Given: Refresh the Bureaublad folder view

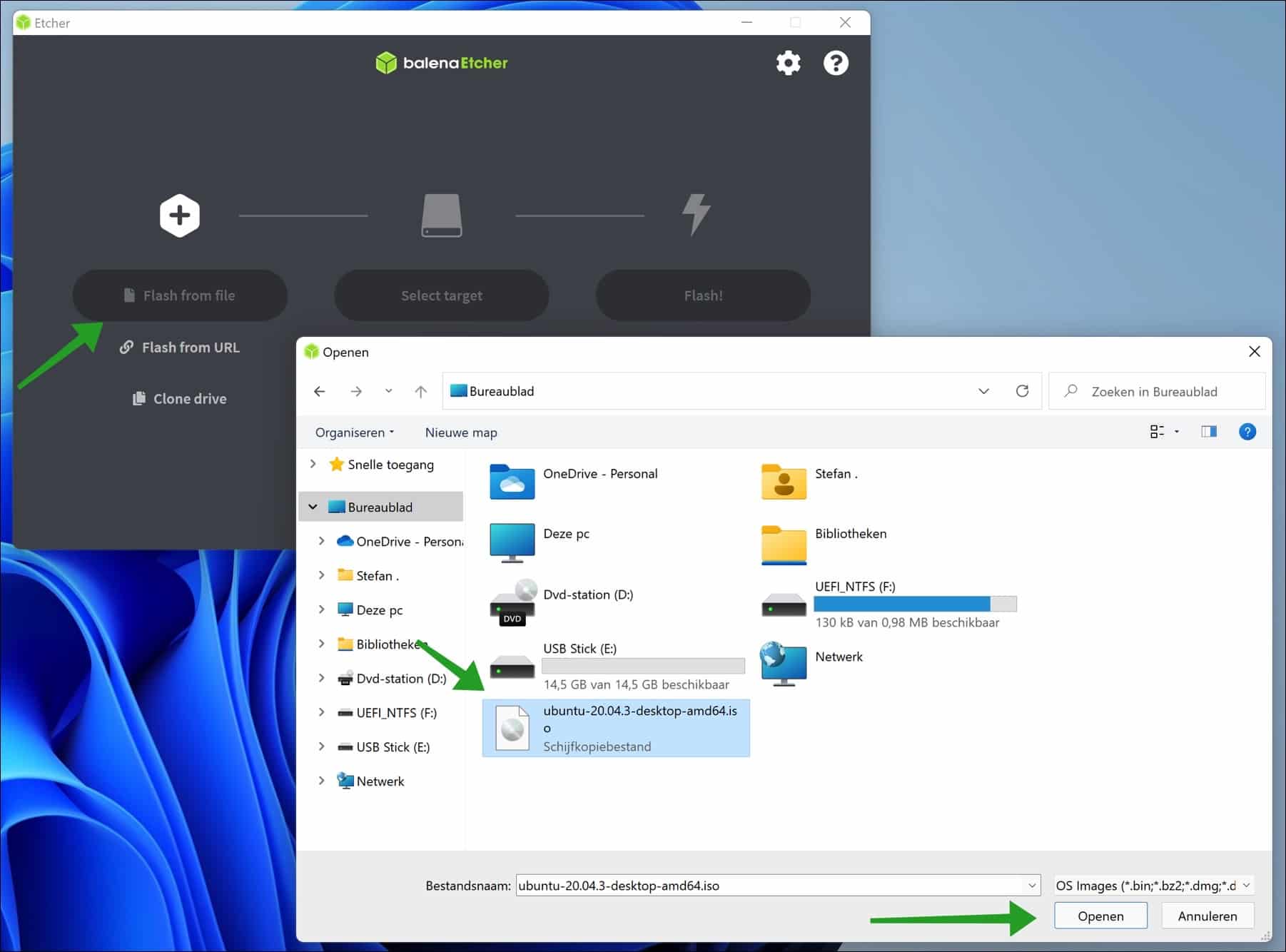Looking at the screenshot, I should (1022, 391).
